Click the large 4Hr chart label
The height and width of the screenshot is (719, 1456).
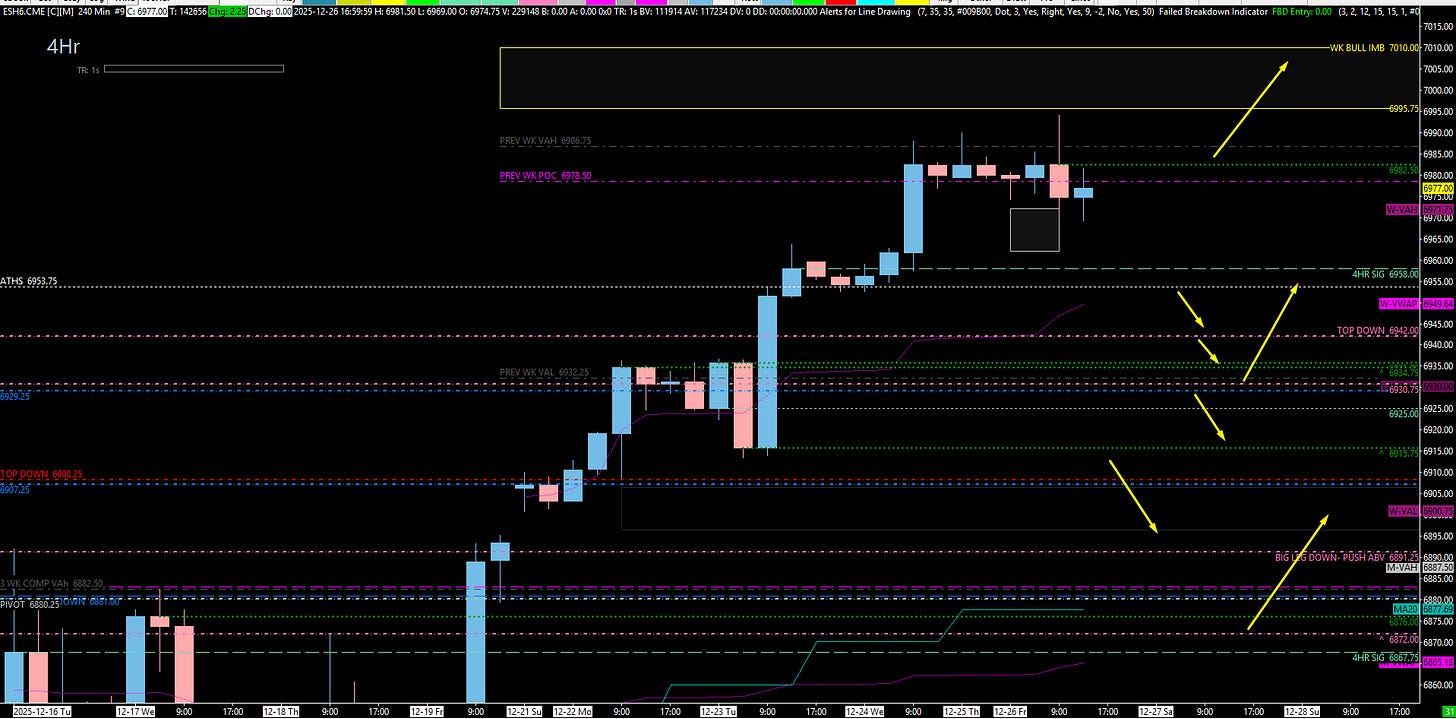63,46
